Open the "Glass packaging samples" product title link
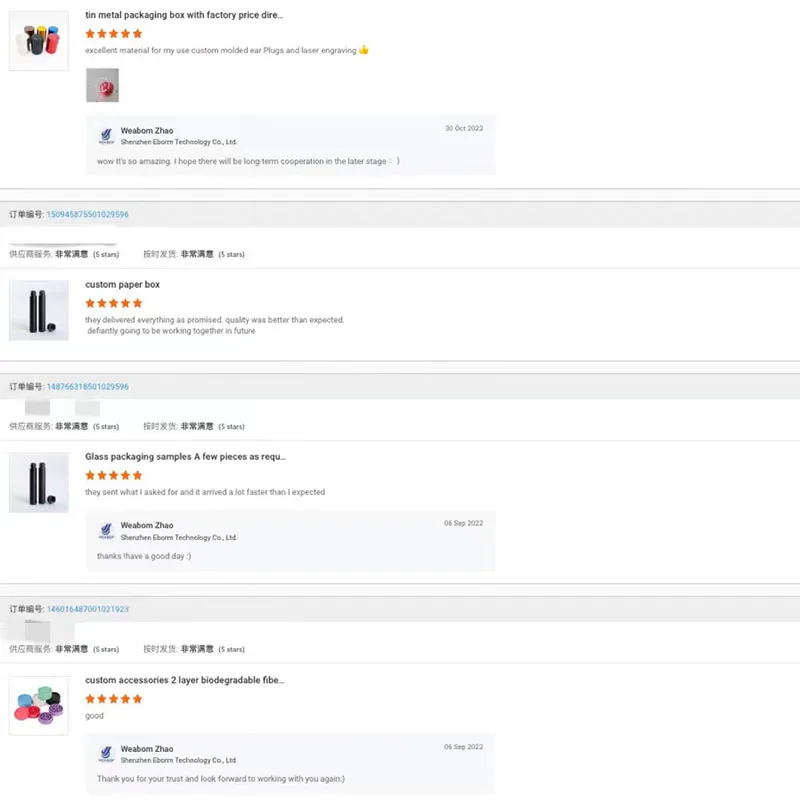800x800 pixels. click(185, 457)
